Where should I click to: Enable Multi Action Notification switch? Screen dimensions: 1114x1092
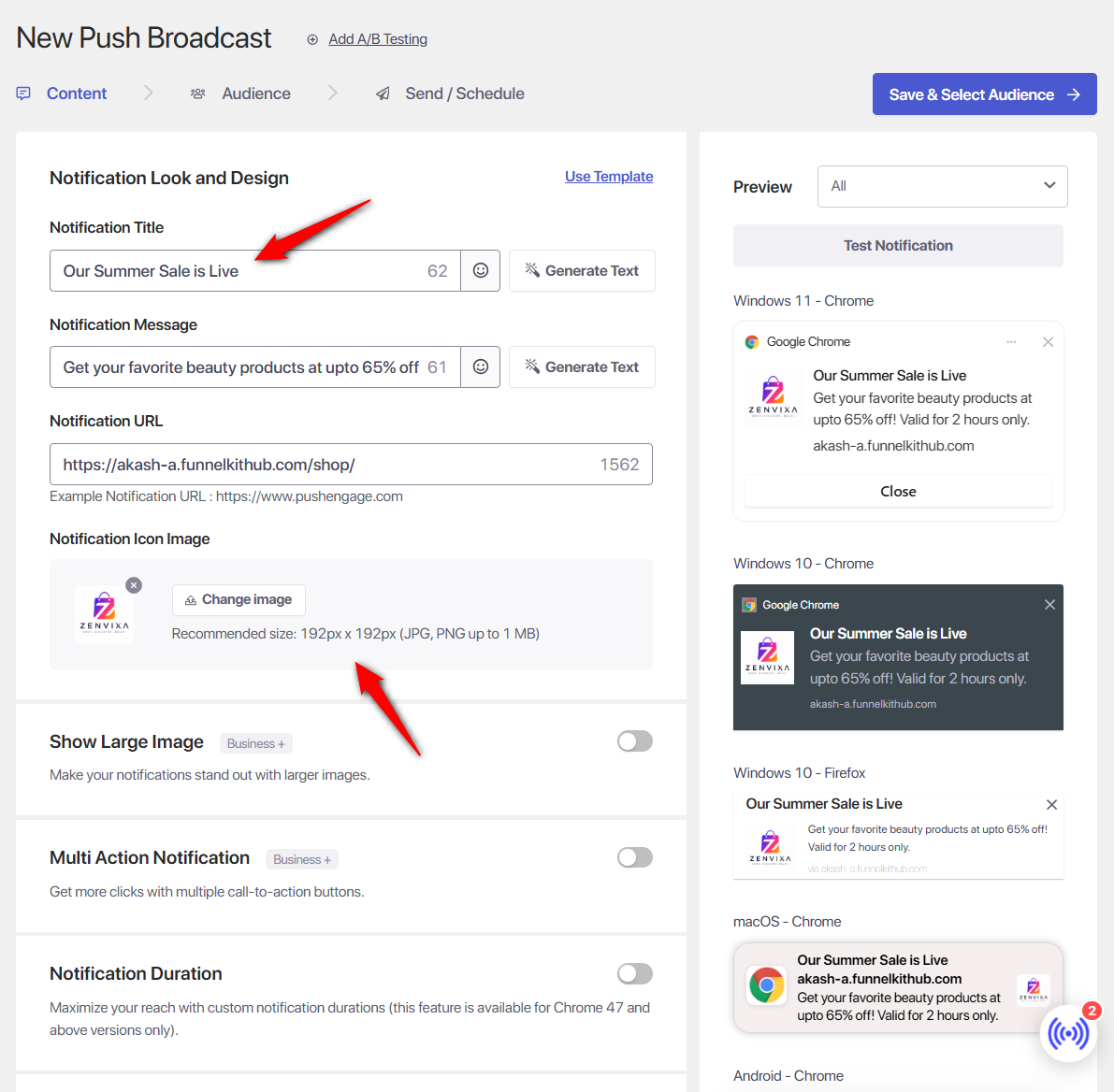pos(634,857)
